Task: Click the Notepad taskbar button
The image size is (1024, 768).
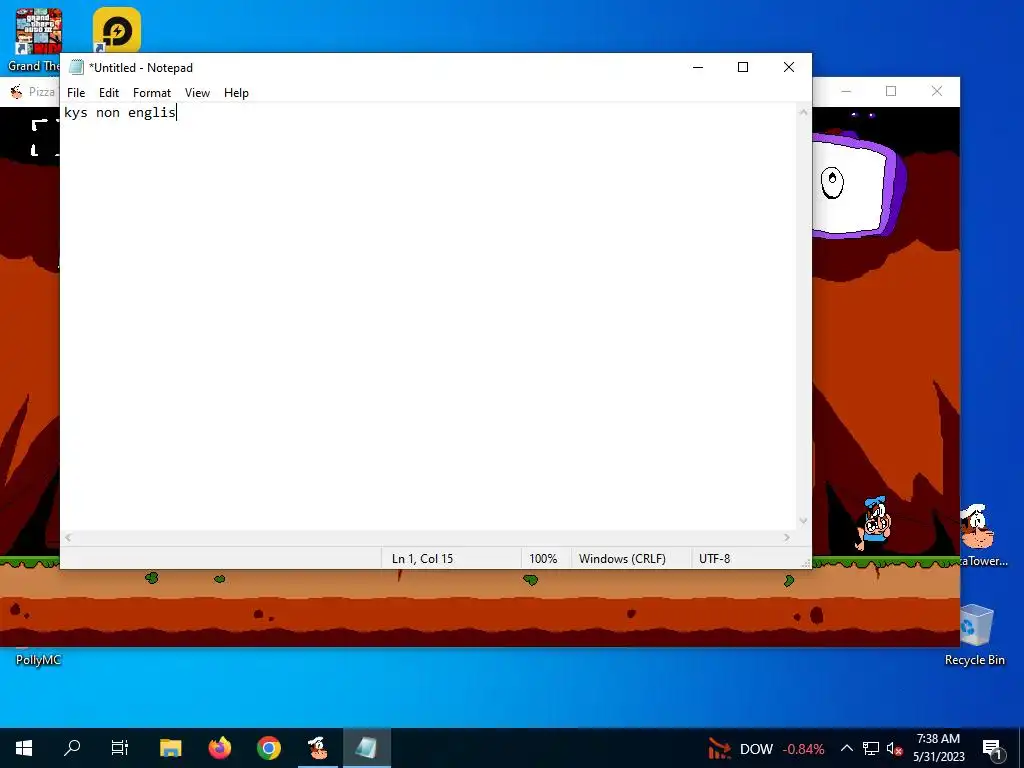Action: (366, 748)
